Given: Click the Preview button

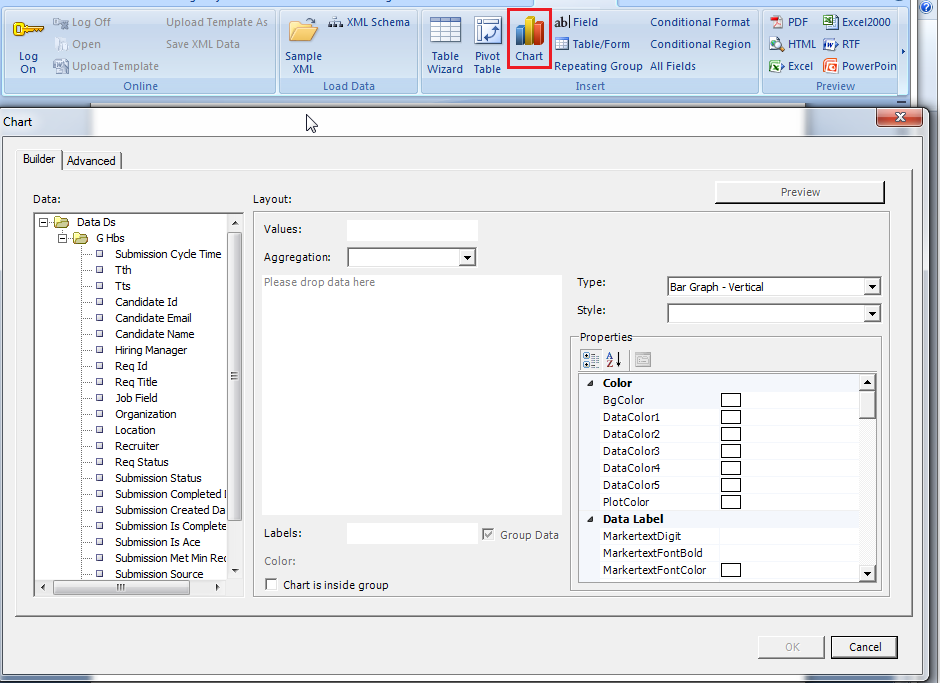Looking at the screenshot, I should 800,192.
